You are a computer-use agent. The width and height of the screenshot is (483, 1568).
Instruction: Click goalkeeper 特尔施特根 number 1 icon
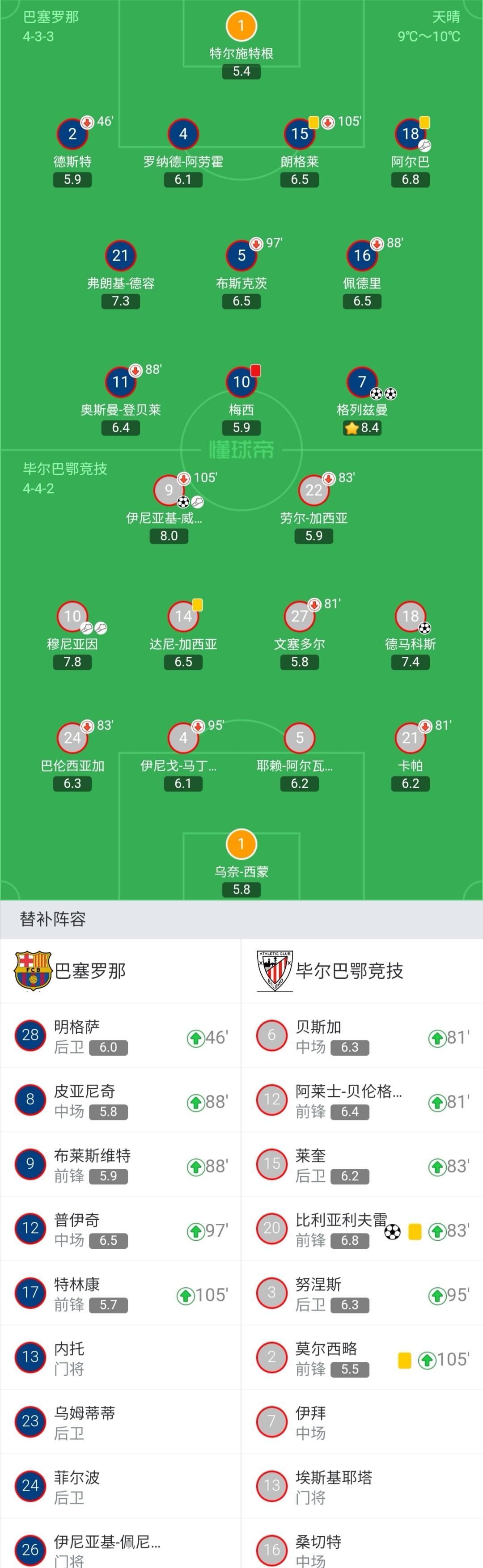tap(241, 25)
